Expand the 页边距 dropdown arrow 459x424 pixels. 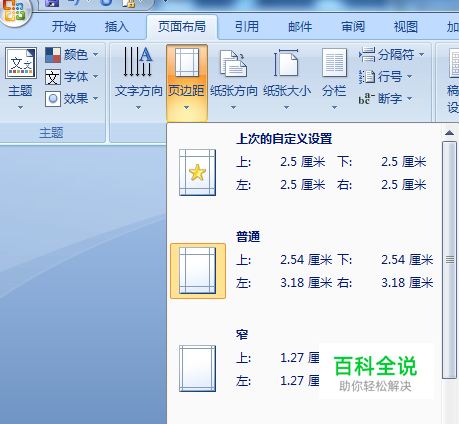coord(187,108)
